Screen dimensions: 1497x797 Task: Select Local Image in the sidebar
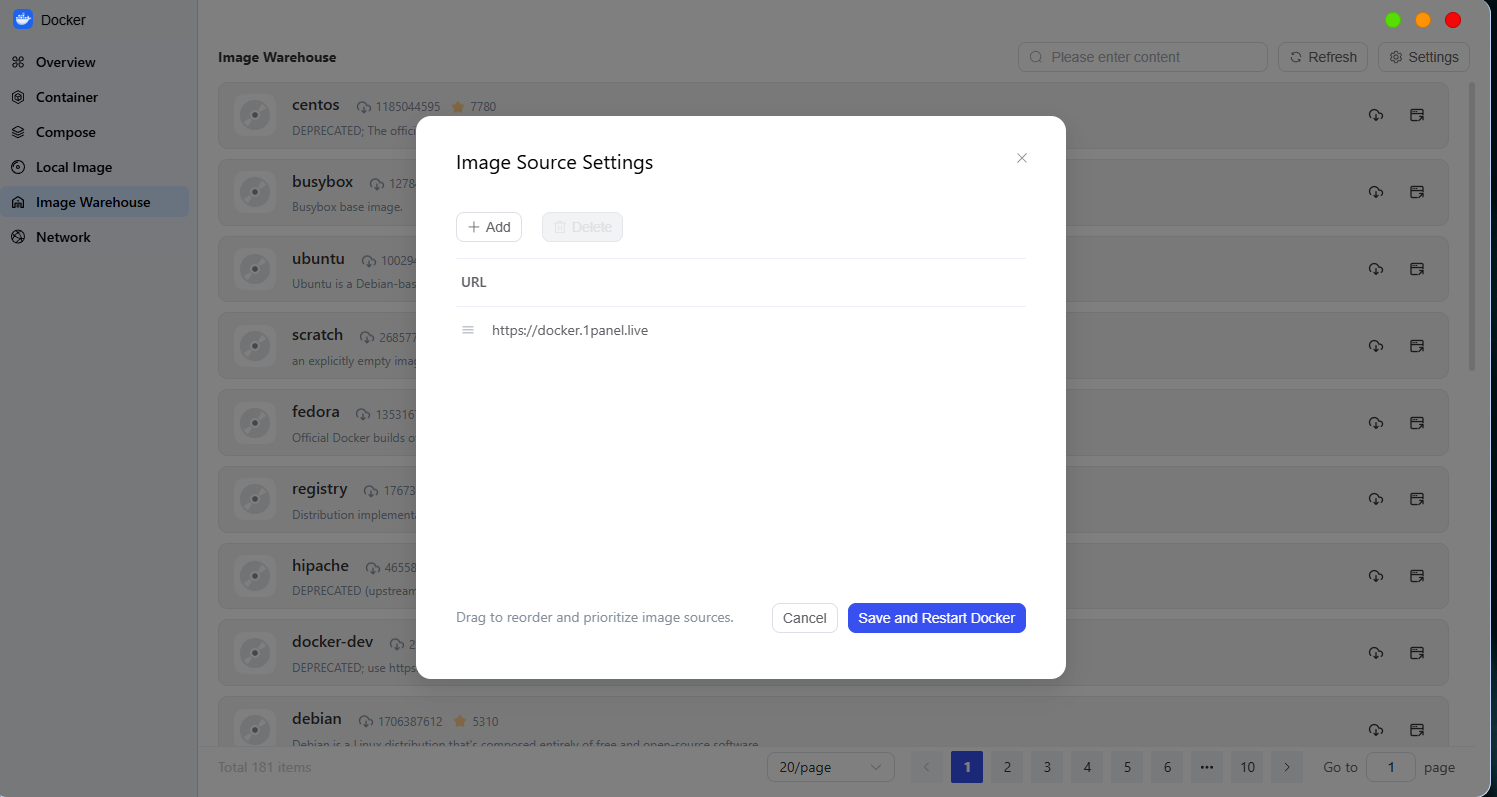tap(94, 167)
